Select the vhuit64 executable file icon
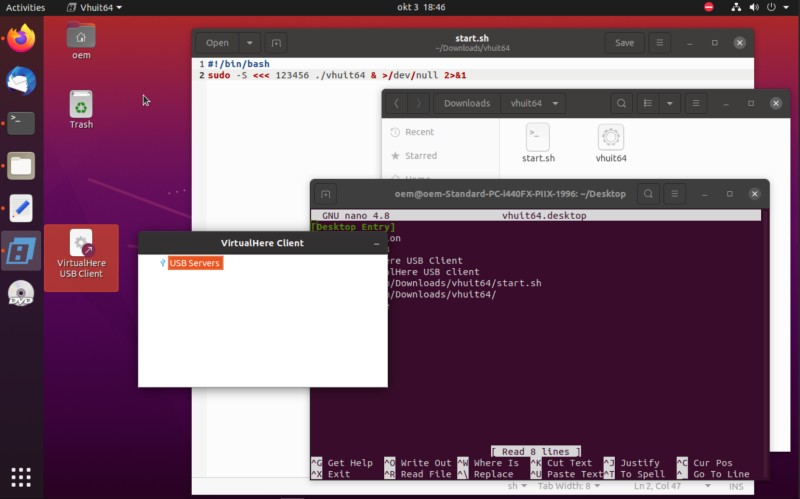The height and width of the screenshot is (499, 800). tap(611, 143)
